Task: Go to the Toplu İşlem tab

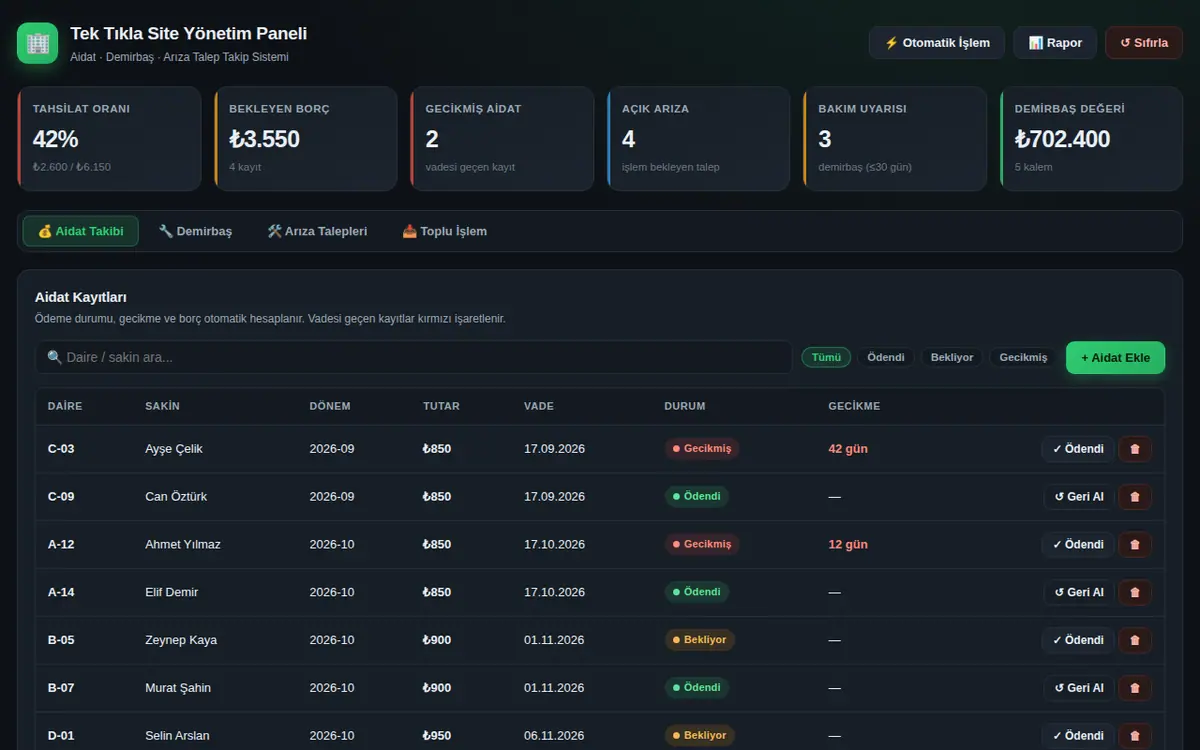Action: 444,231
